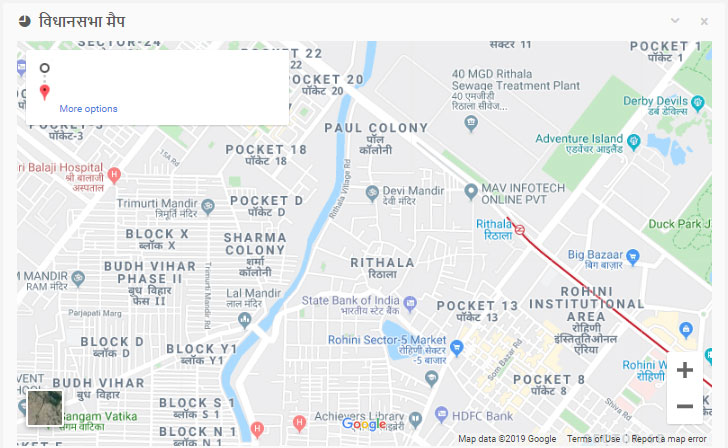Select the Big Bazaar shopping pin
The image size is (728, 448).
click(x=632, y=256)
